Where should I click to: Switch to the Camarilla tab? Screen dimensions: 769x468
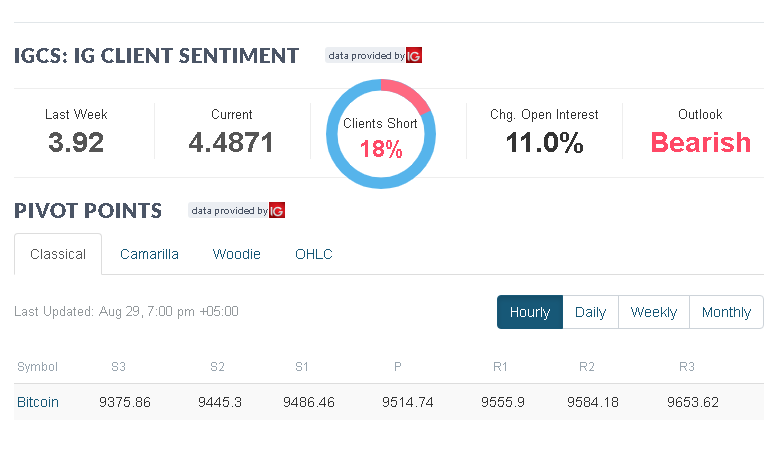(149, 254)
